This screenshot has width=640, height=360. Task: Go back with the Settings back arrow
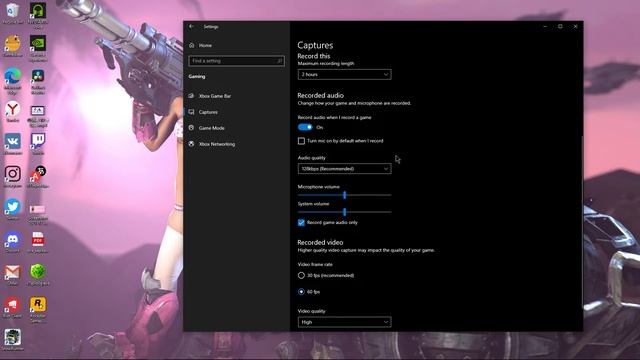tap(191, 27)
